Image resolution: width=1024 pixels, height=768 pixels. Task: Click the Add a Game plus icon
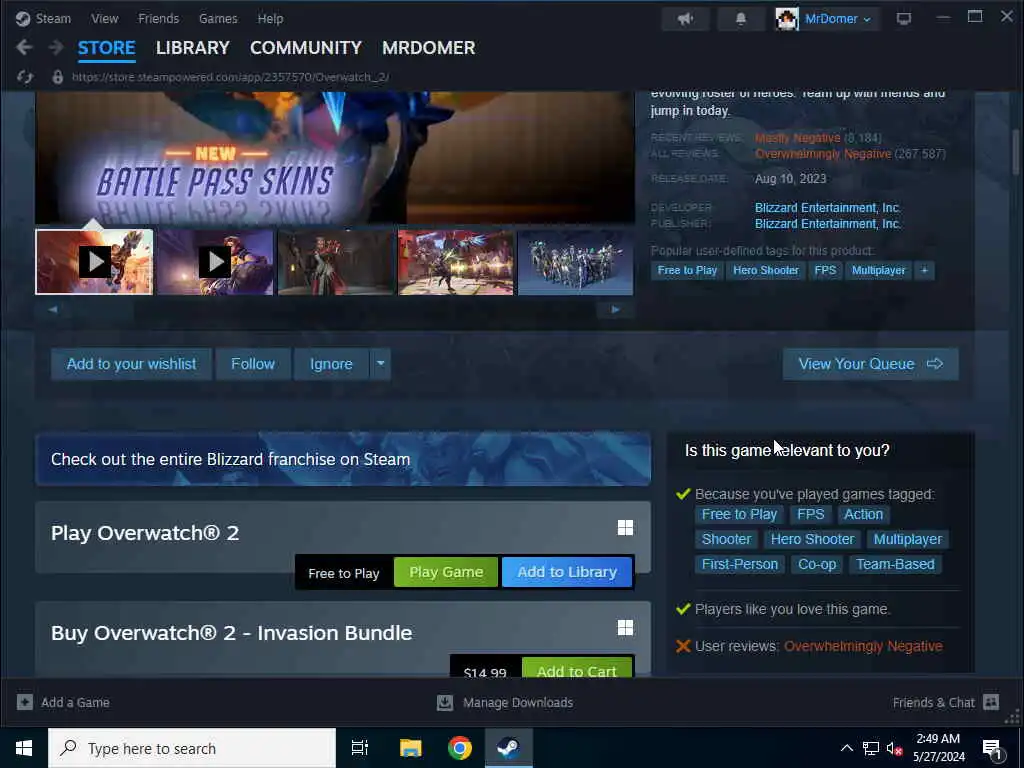pyautogui.click(x=25, y=703)
